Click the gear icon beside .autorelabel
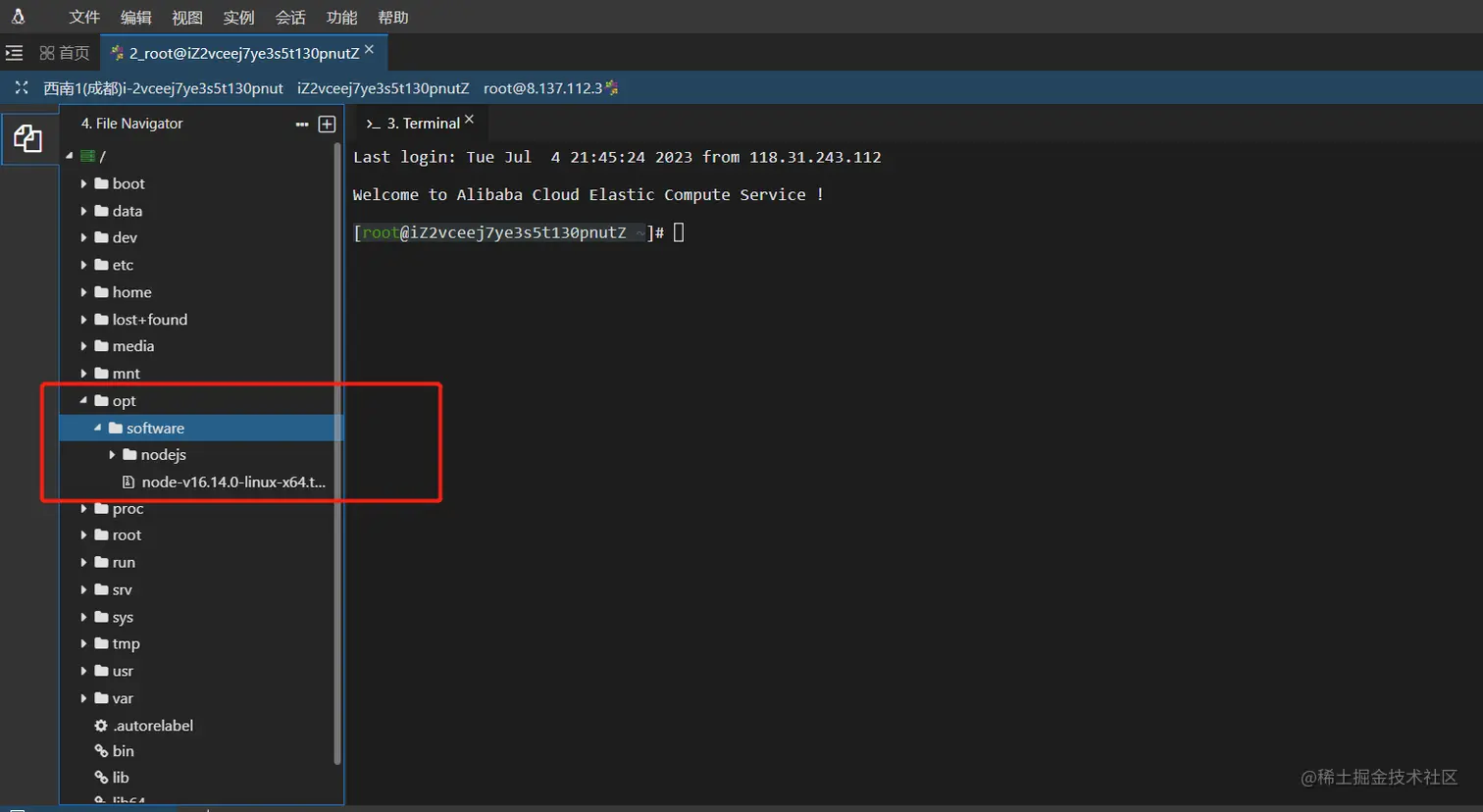1483x812 pixels. [x=101, y=726]
